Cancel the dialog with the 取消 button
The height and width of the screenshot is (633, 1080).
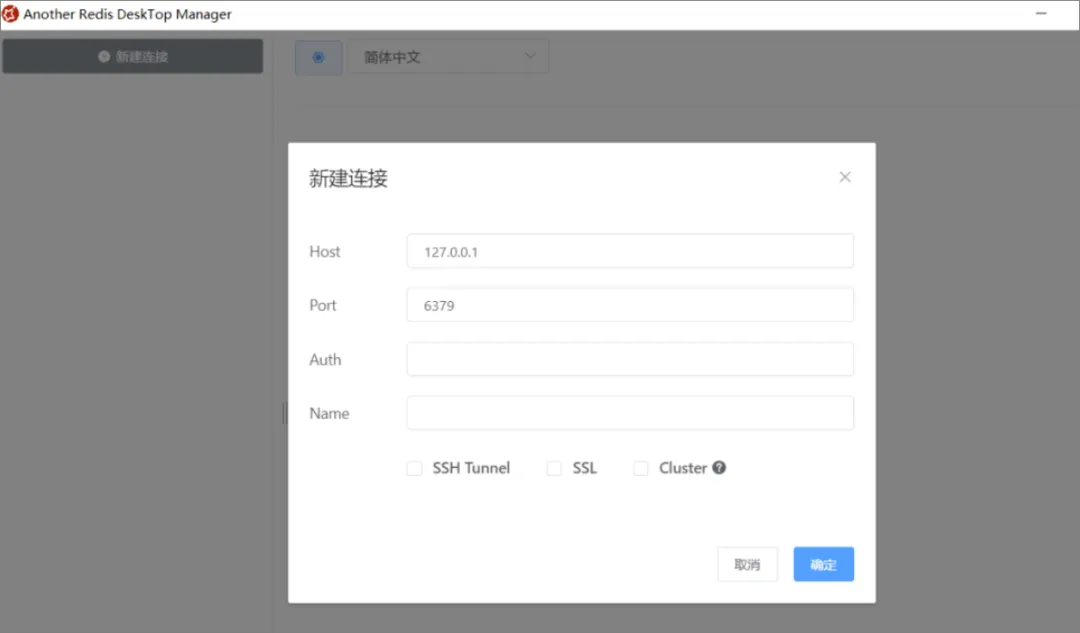(747, 564)
